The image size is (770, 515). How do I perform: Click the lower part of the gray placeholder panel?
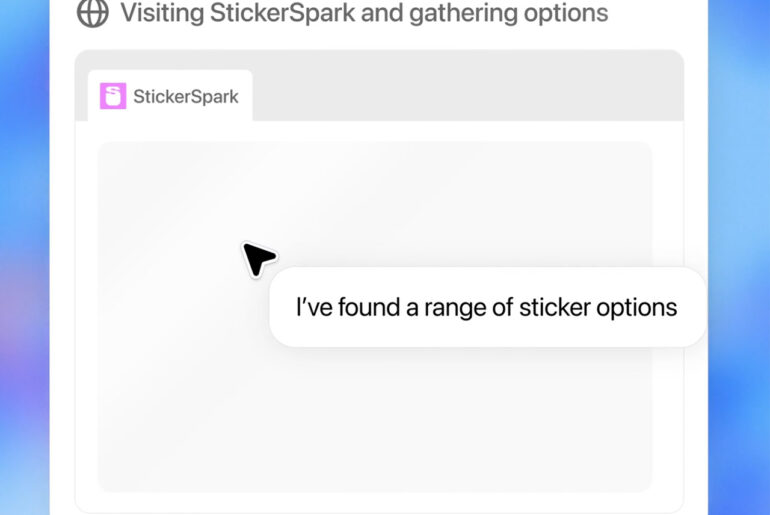click(x=375, y=432)
